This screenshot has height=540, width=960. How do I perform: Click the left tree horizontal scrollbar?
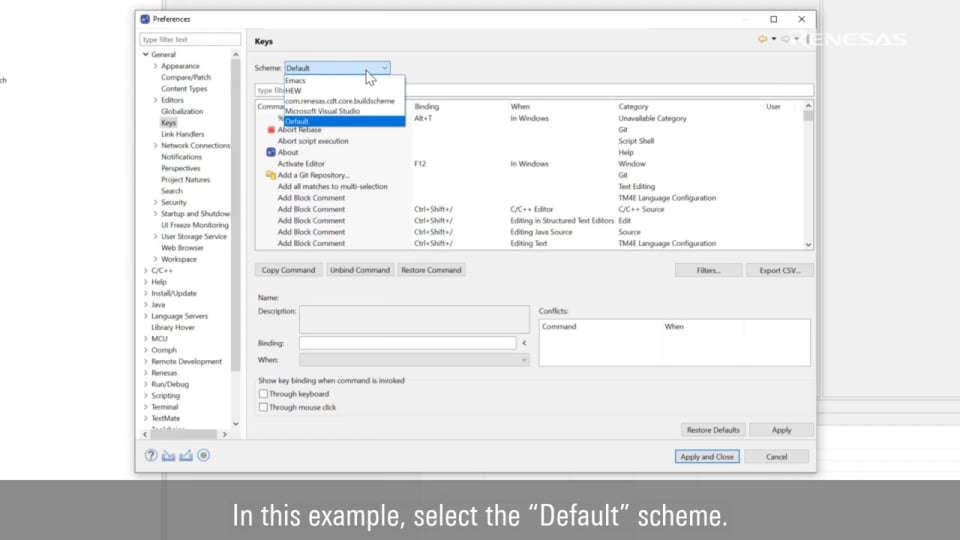[x=188, y=434]
